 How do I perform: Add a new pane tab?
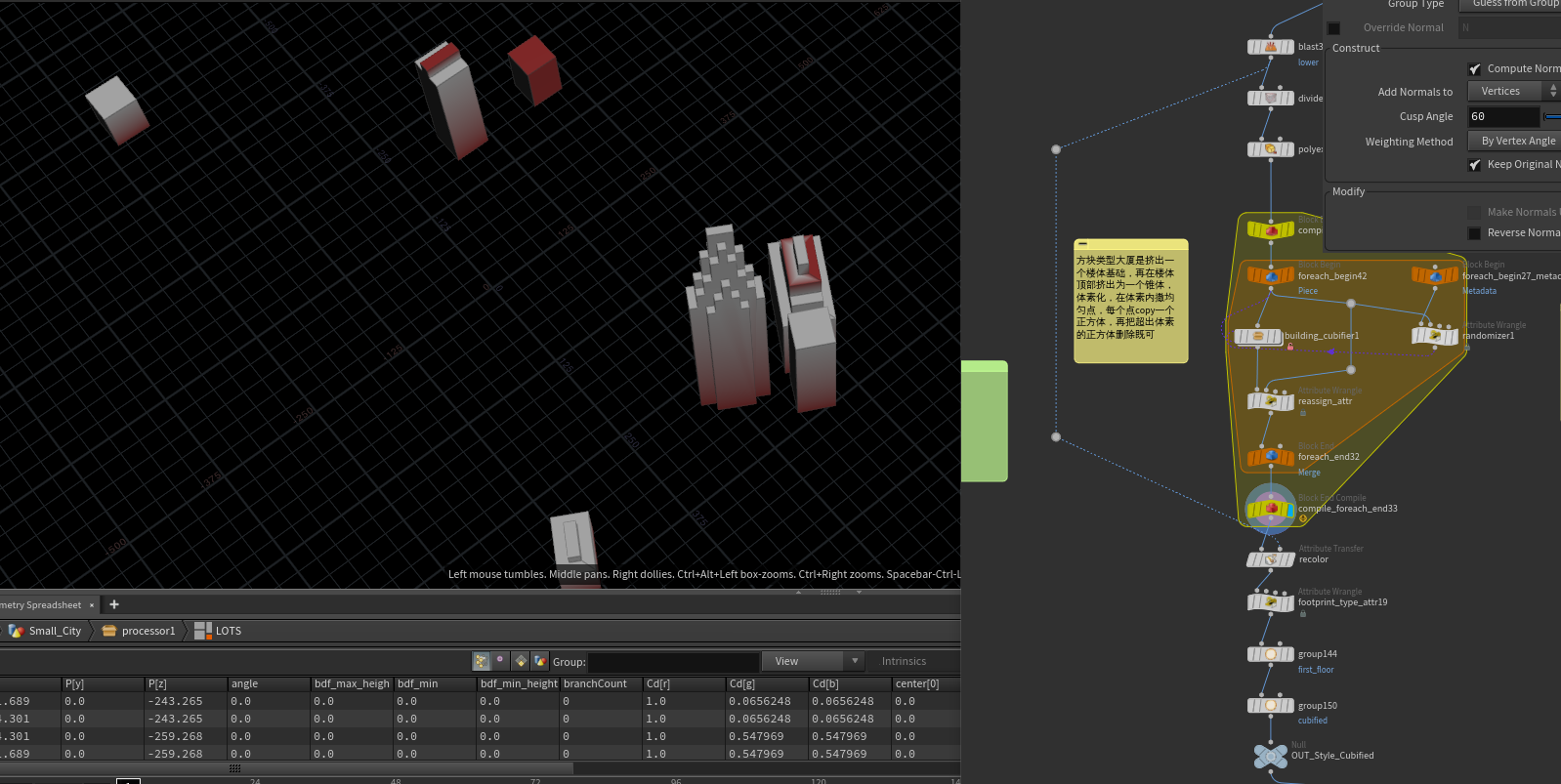tap(114, 604)
